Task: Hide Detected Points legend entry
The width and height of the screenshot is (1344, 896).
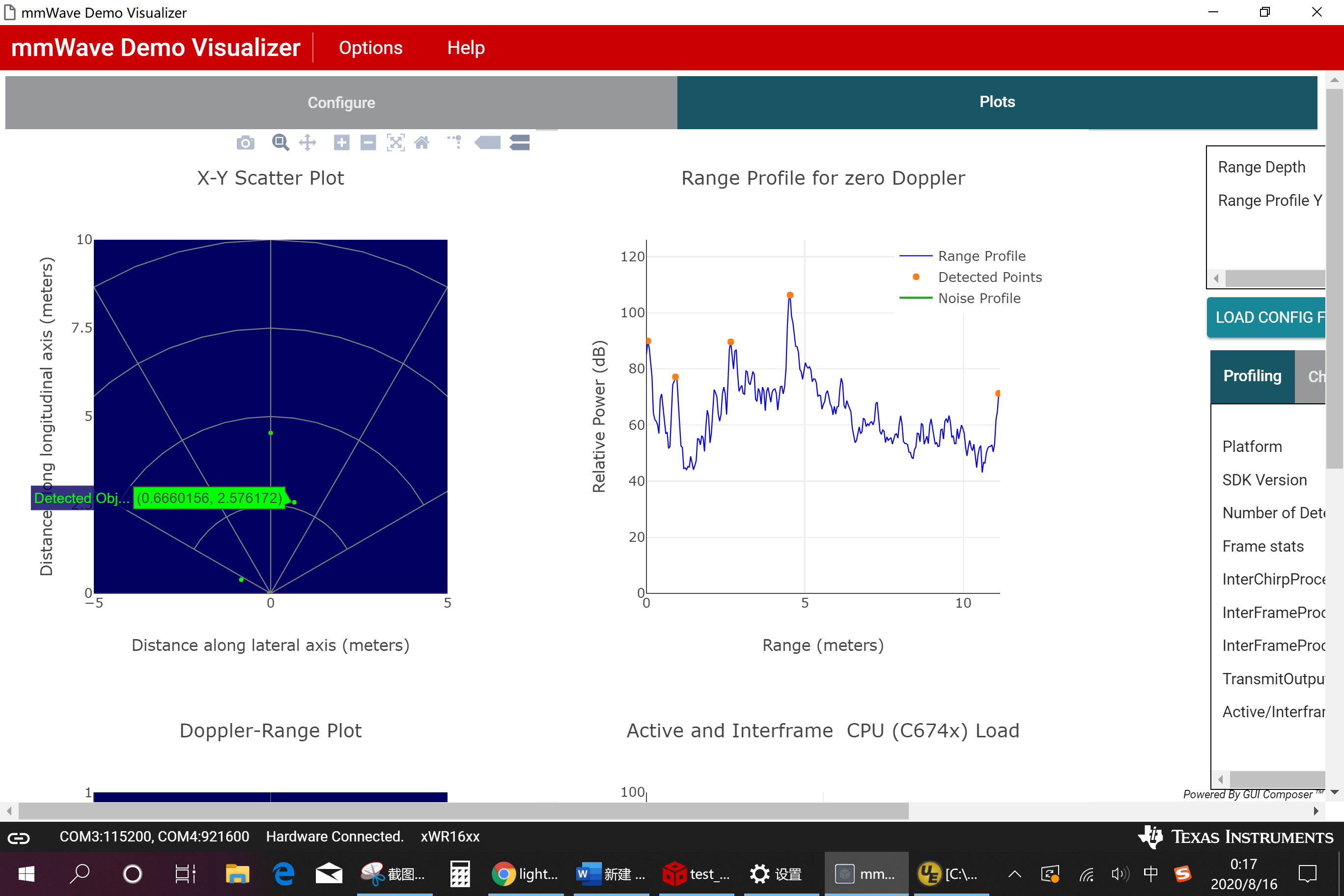Action: pyautogui.click(x=989, y=277)
